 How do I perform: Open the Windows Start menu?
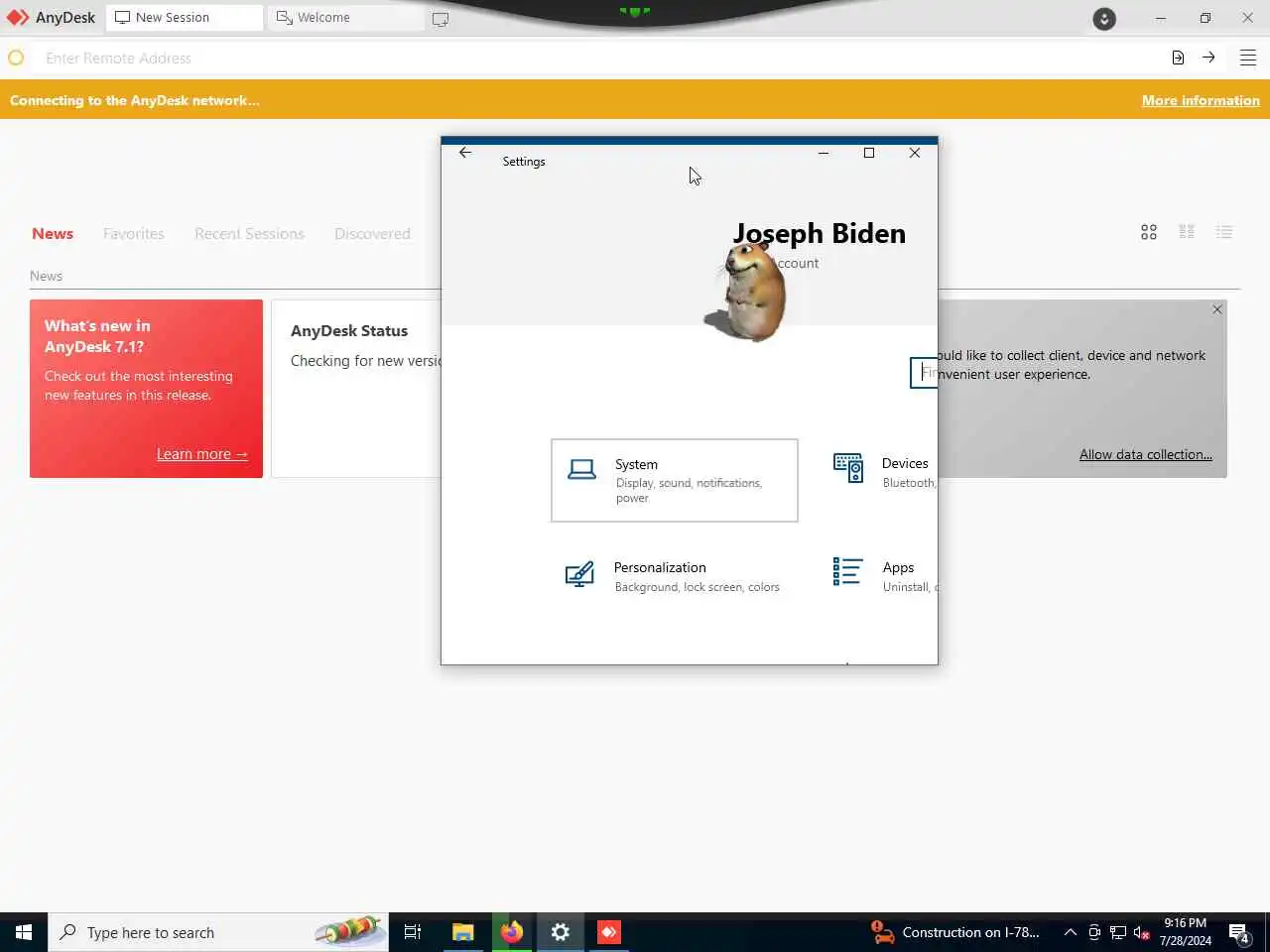tap(24, 932)
